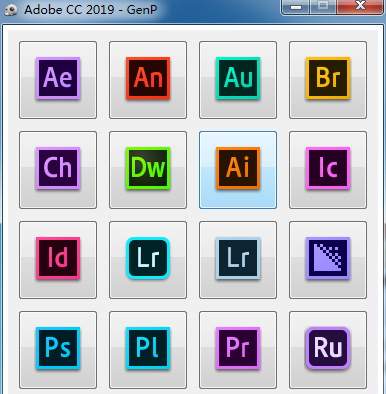The width and height of the screenshot is (386, 394).
Task: Choose the InDesign (Id) icon
Action: (58, 260)
